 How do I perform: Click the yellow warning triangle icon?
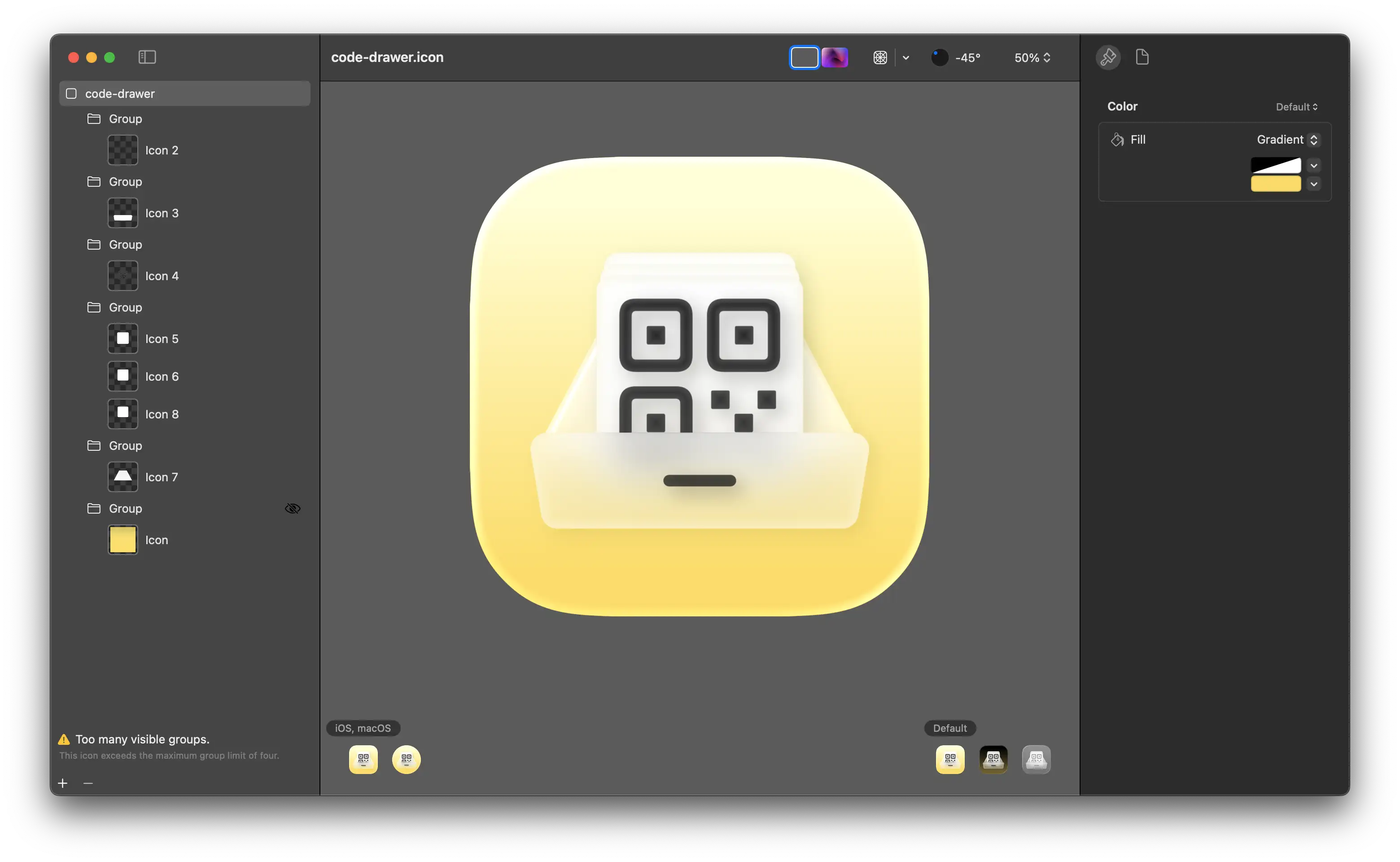(x=64, y=739)
